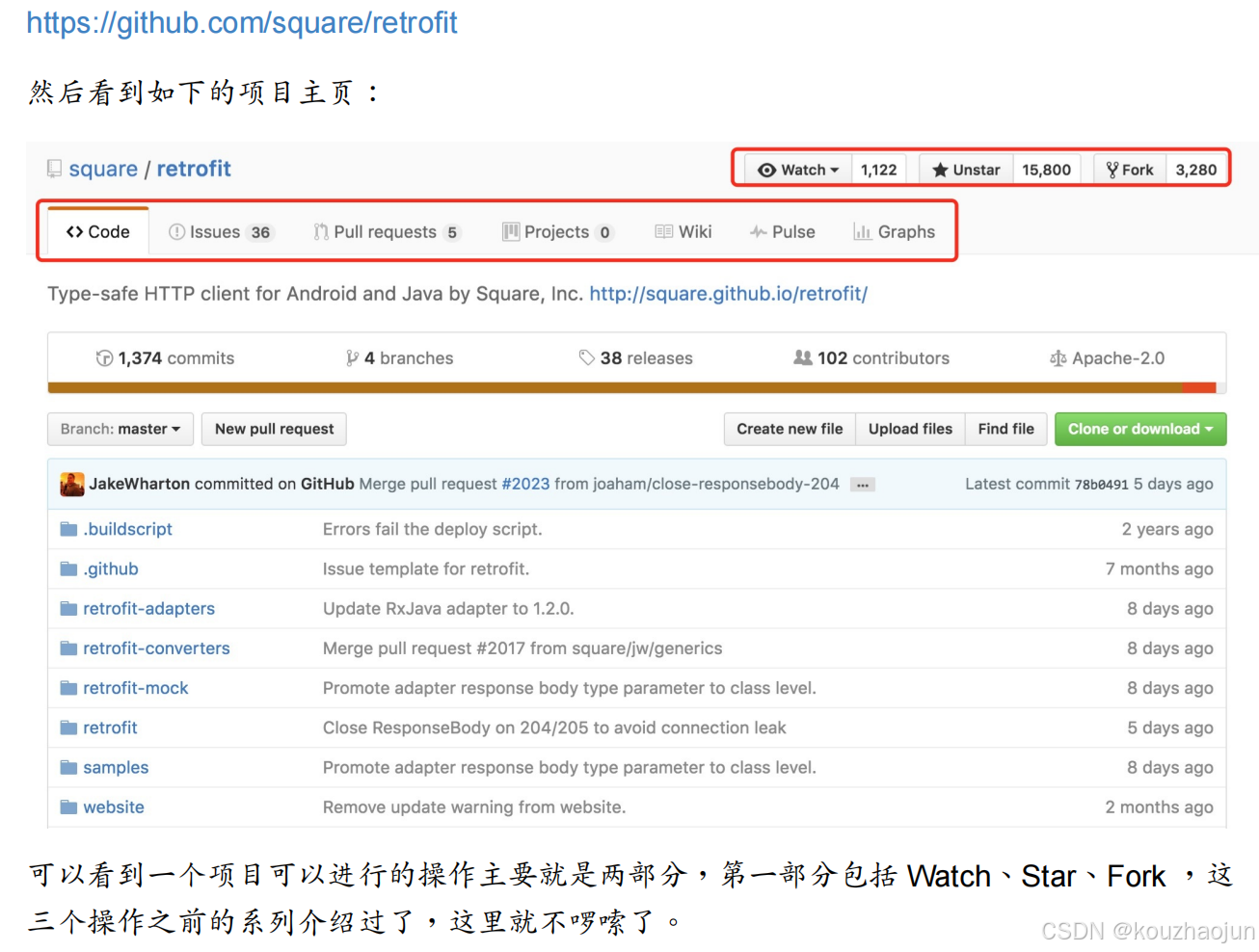
Task: Switch to the Issues tab
Action: (220, 231)
